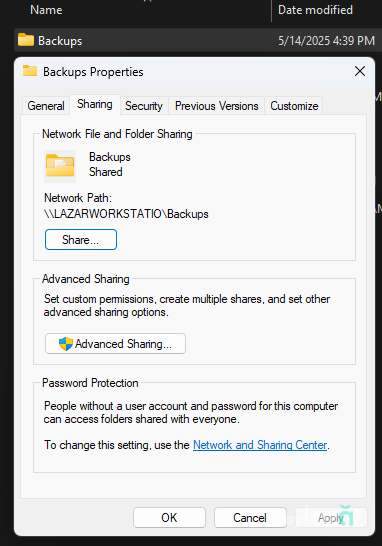This screenshot has width=382, height=546.
Task: Select the Sharing tab
Action: 95,104
